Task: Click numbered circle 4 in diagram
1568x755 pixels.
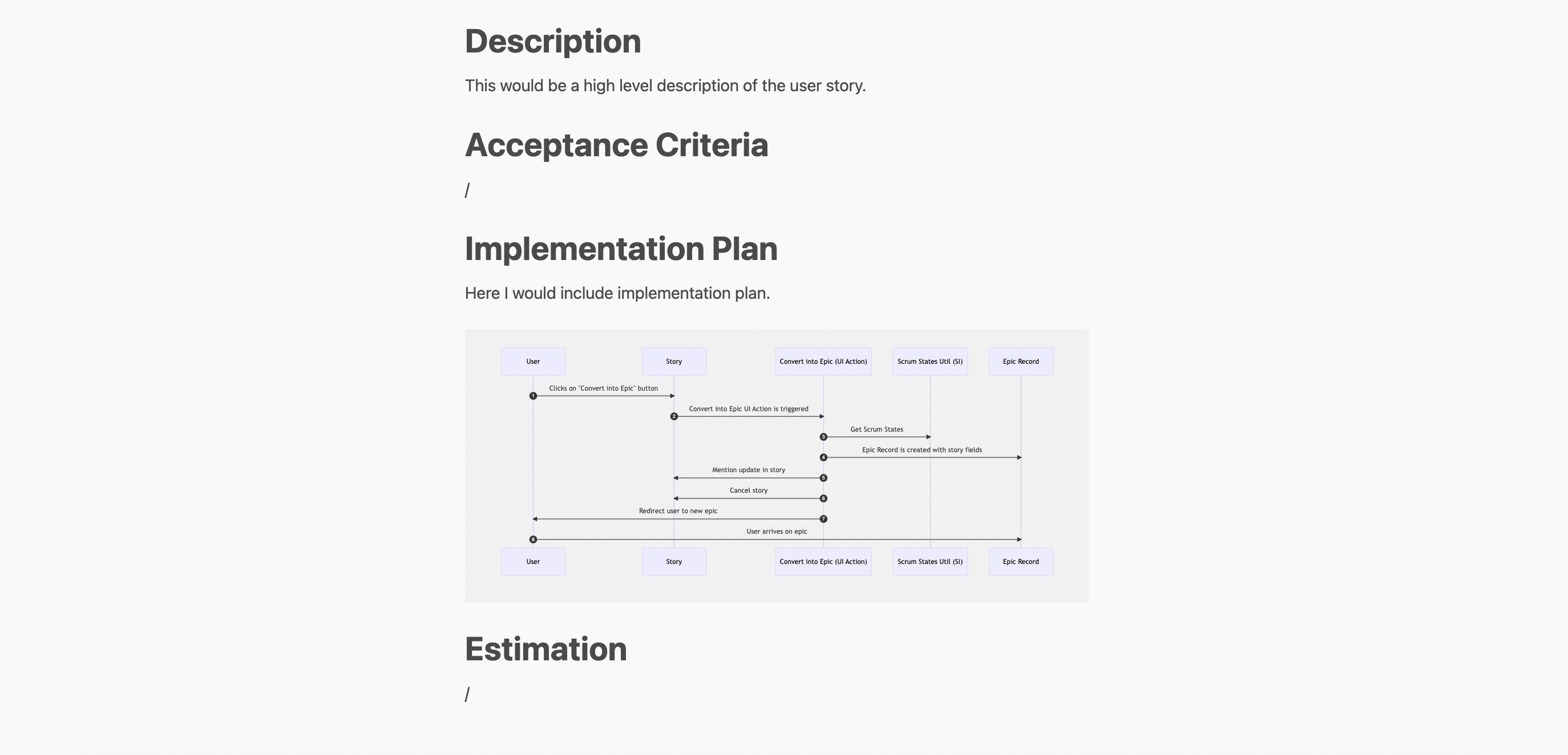Action: (823, 457)
